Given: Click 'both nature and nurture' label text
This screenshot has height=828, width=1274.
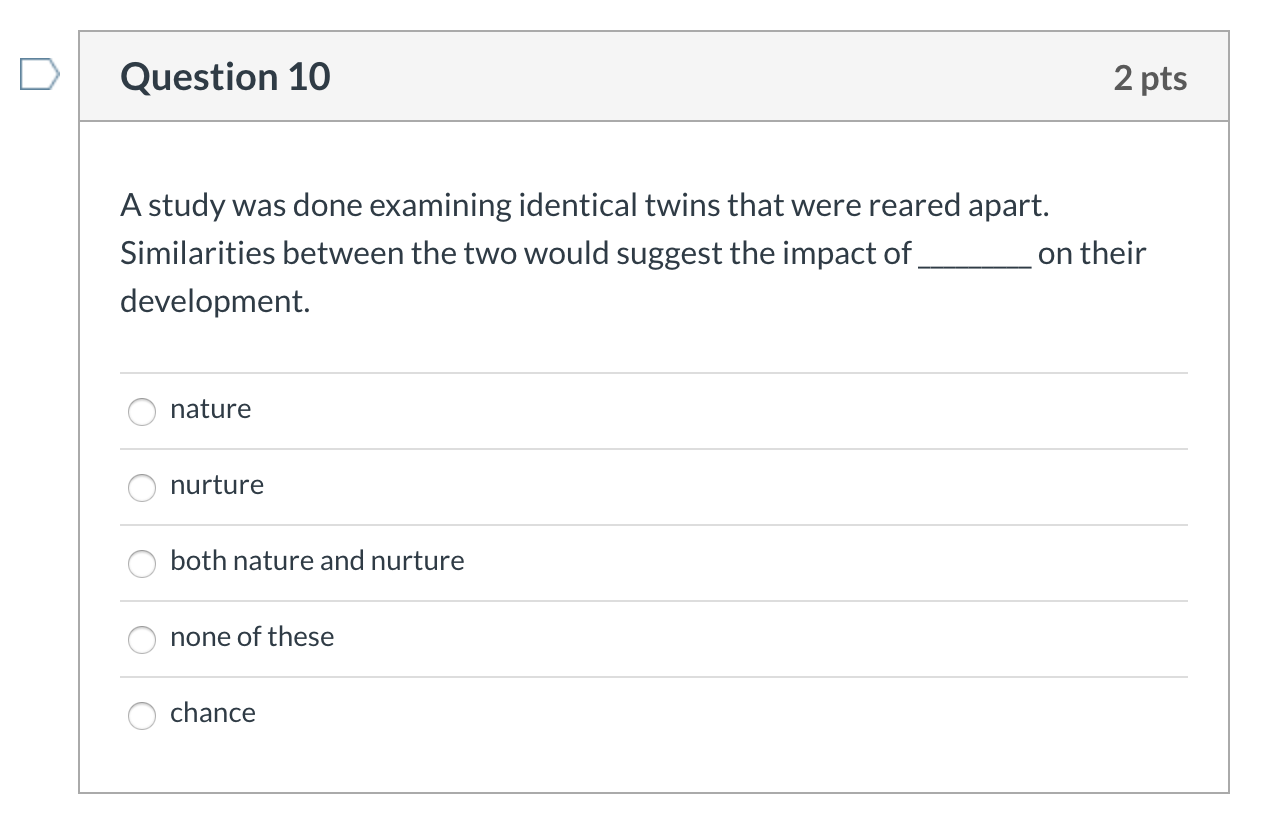Looking at the screenshot, I should click(x=316, y=561).
